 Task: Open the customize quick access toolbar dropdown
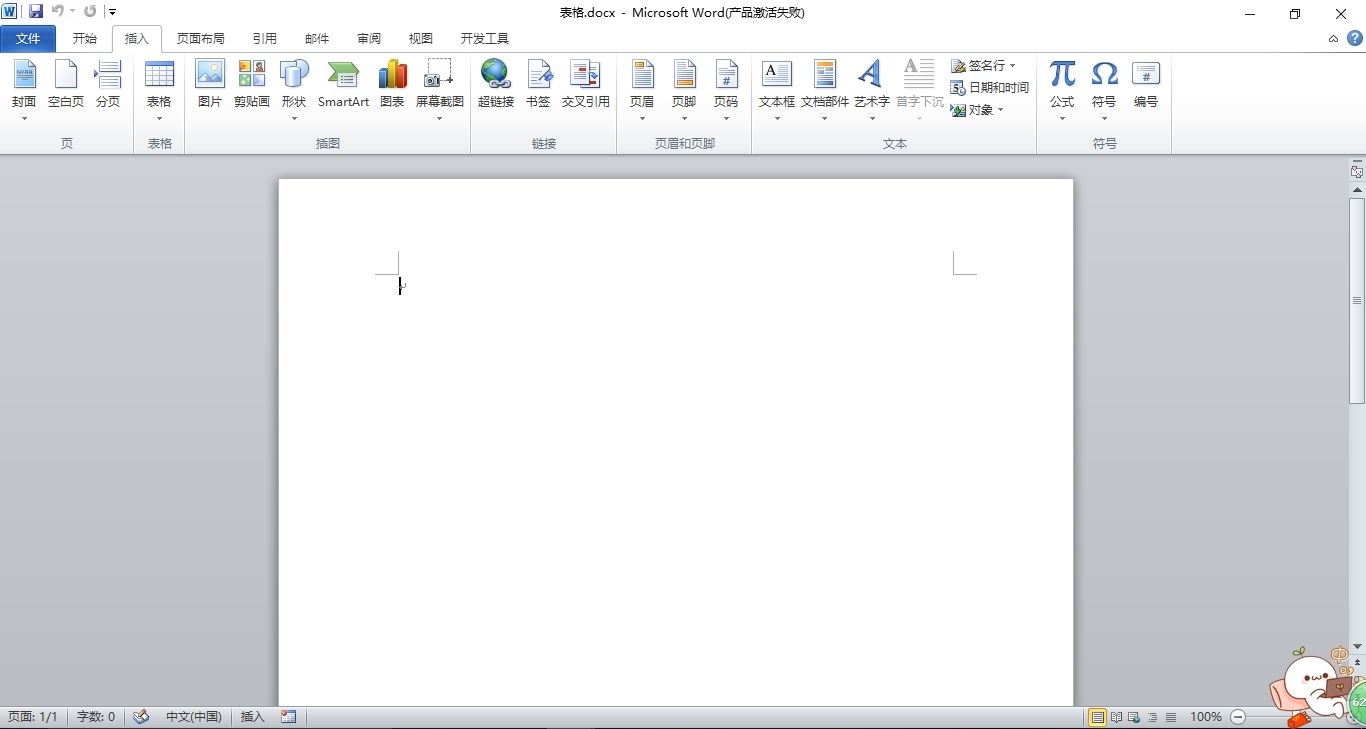click(x=112, y=12)
